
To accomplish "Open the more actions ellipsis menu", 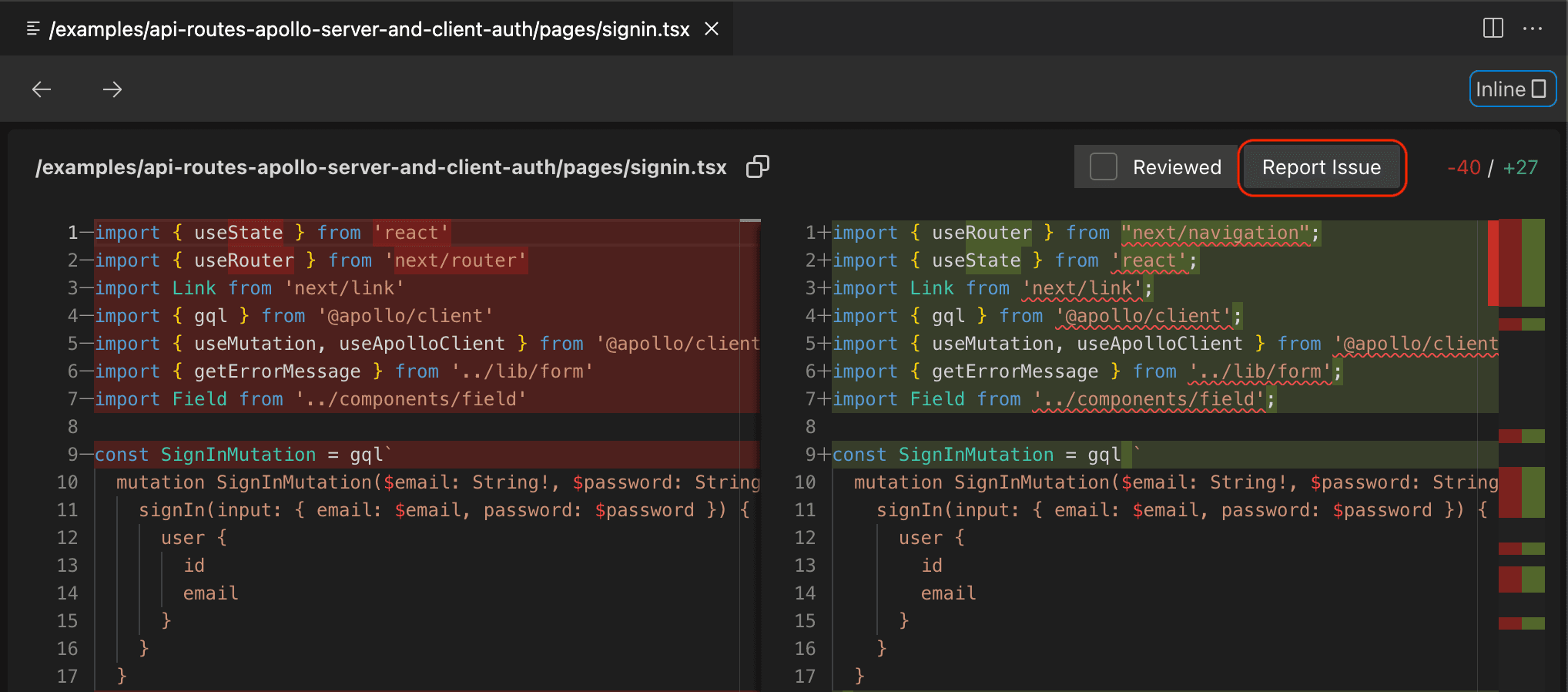I will click(1532, 29).
